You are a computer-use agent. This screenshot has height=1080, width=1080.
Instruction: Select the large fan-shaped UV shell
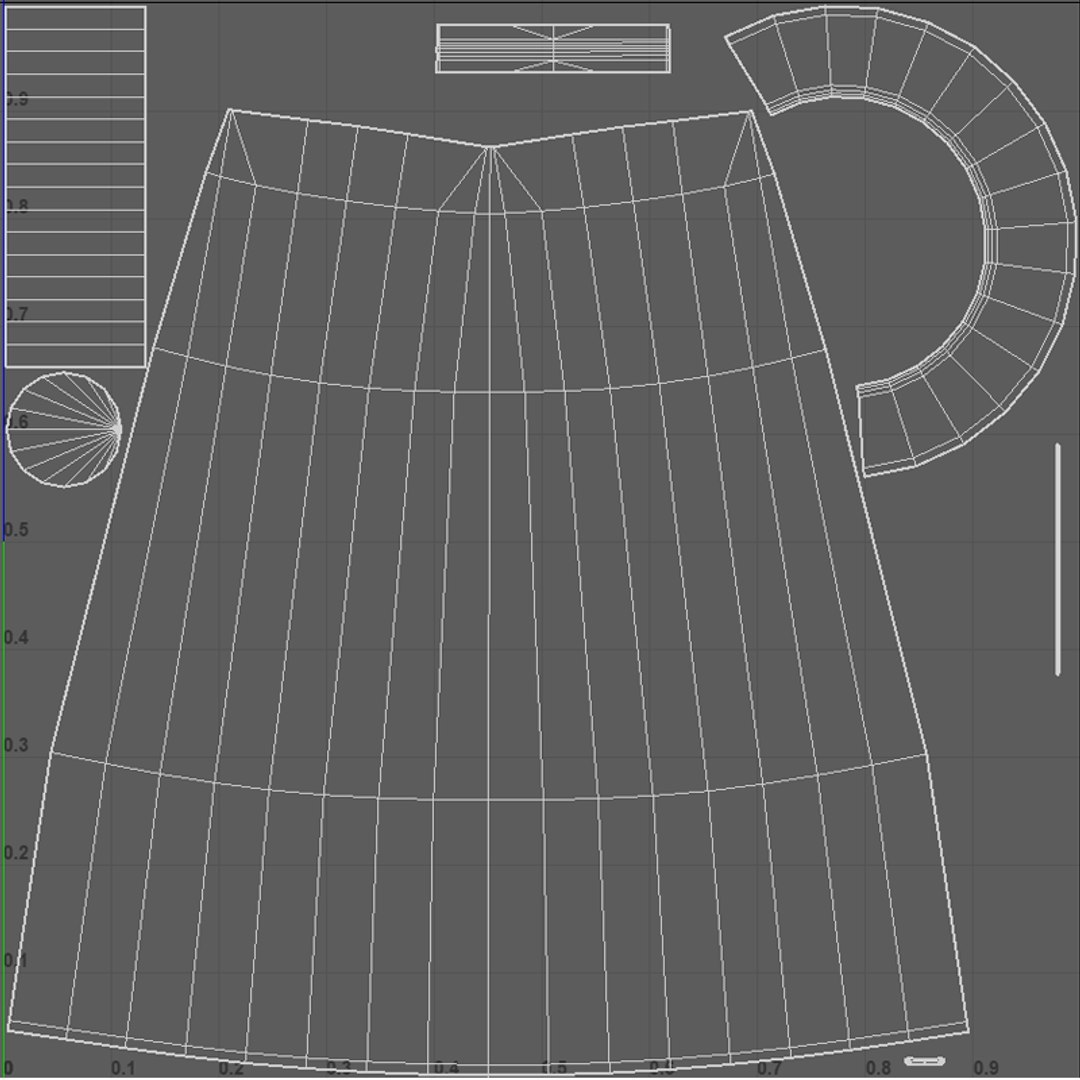click(x=488, y=592)
